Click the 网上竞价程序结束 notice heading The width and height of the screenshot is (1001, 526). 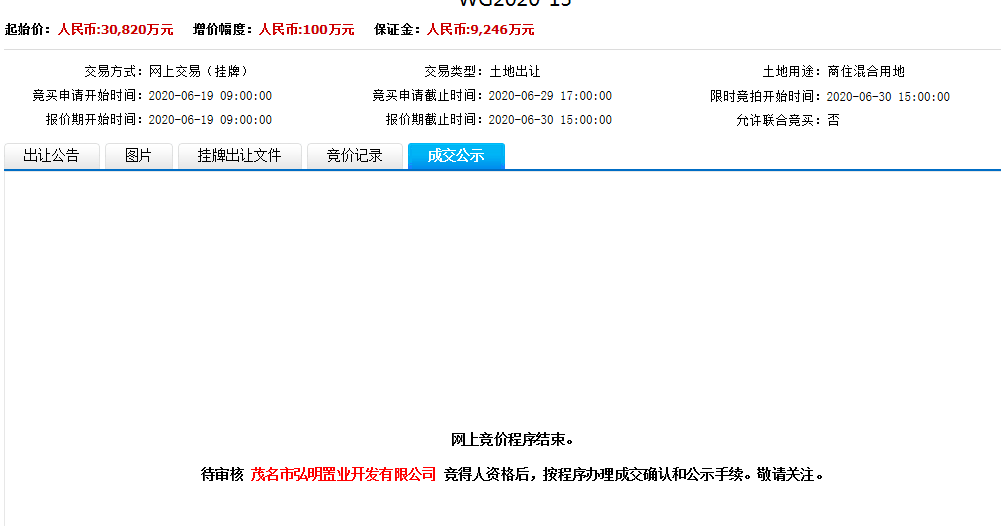(513, 440)
